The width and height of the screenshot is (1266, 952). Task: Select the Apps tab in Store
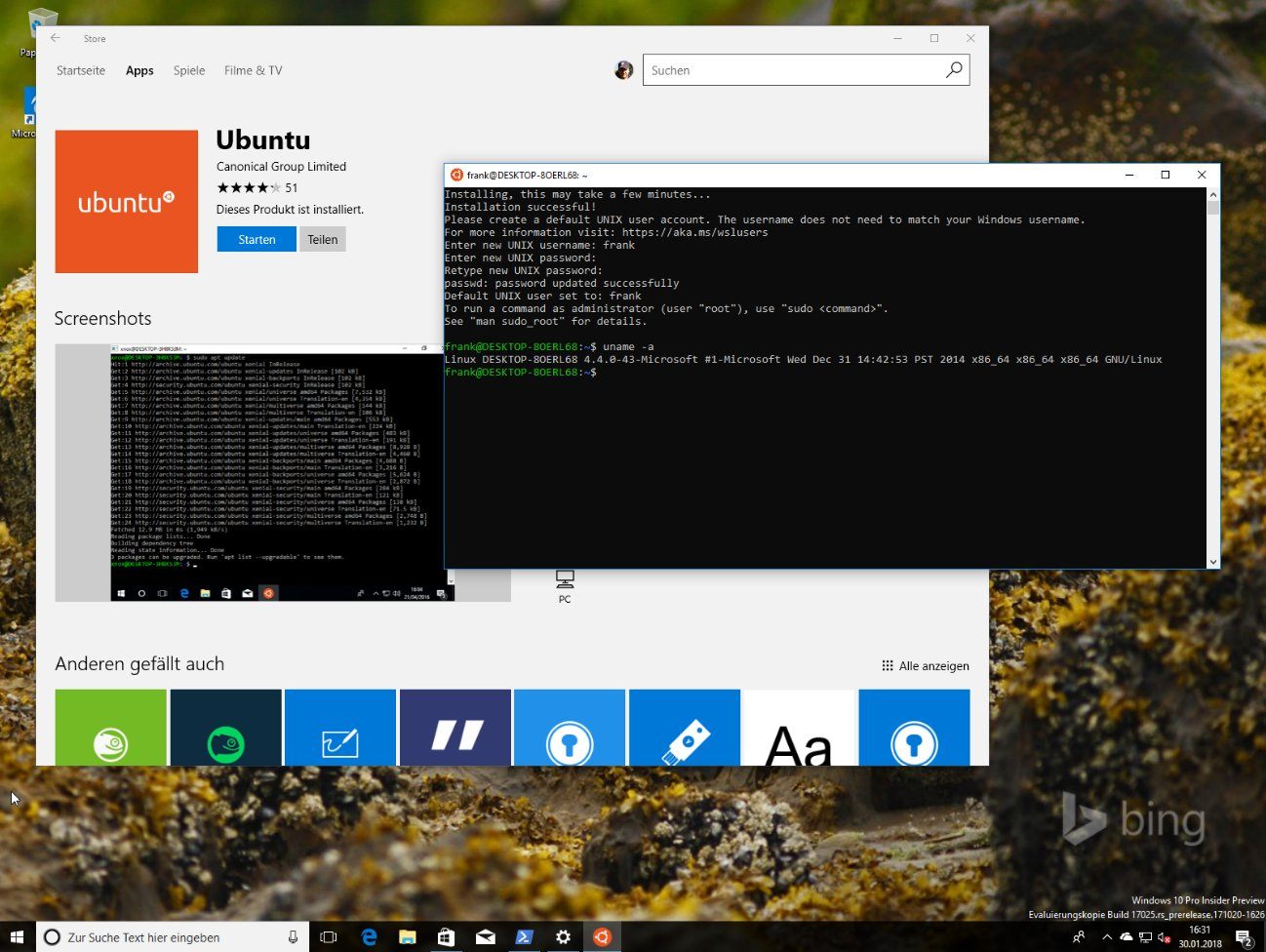pyautogui.click(x=139, y=70)
